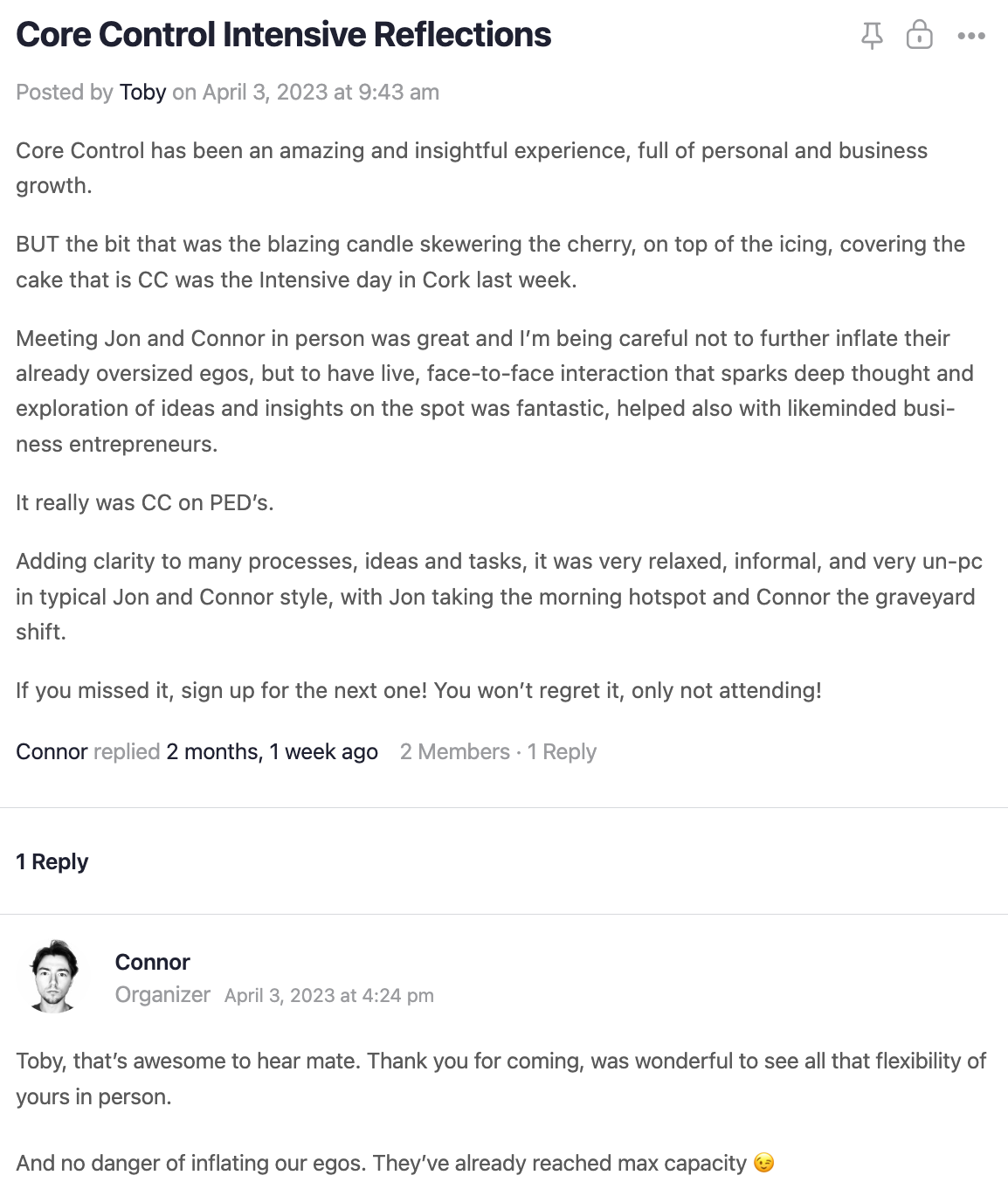Collapse Connor's reply thread
Screen dimensions: 1008x1189
coord(52,861)
